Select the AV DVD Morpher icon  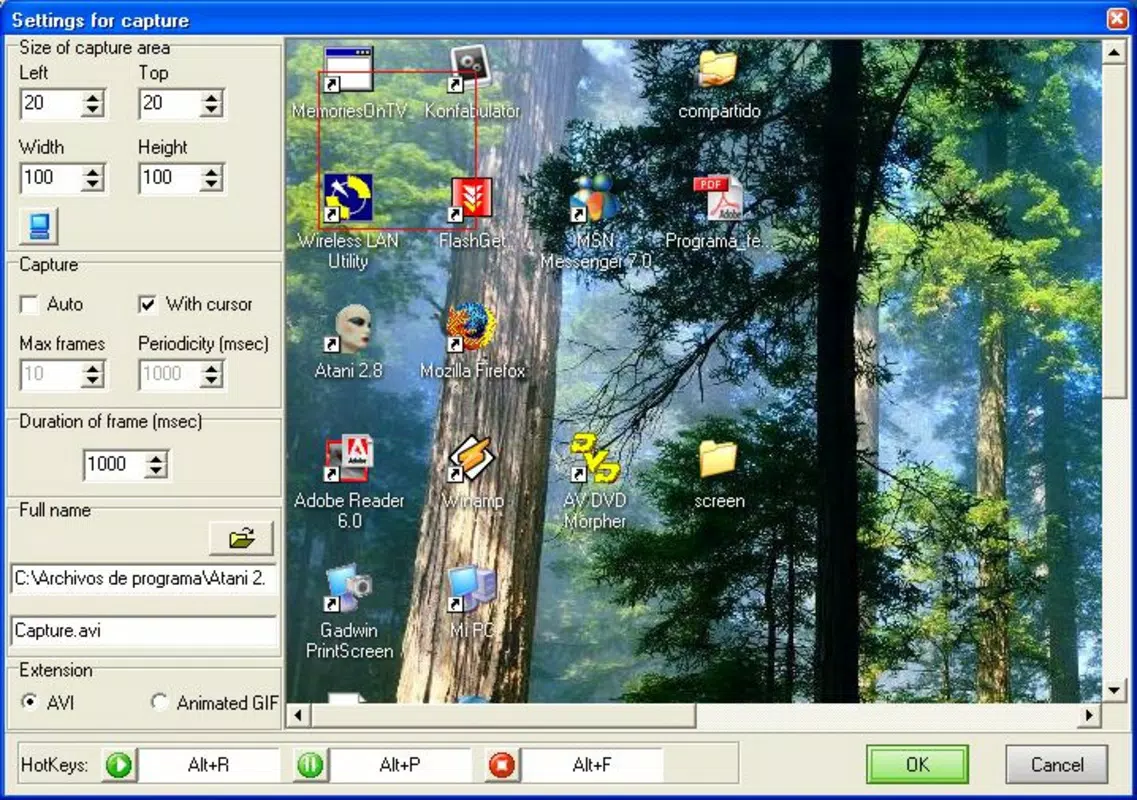click(x=595, y=459)
